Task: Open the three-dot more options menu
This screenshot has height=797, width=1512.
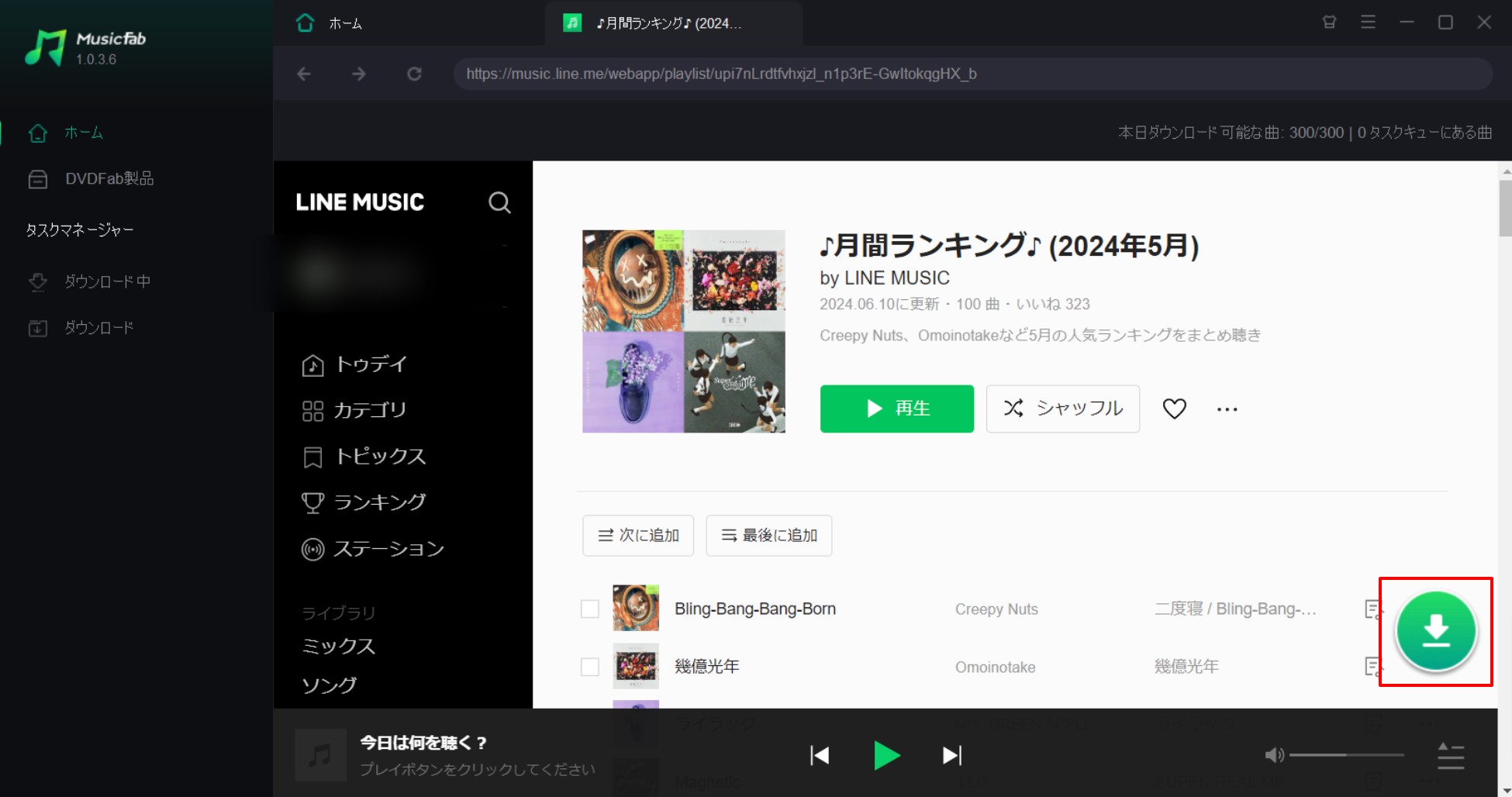Action: tap(1227, 409)
